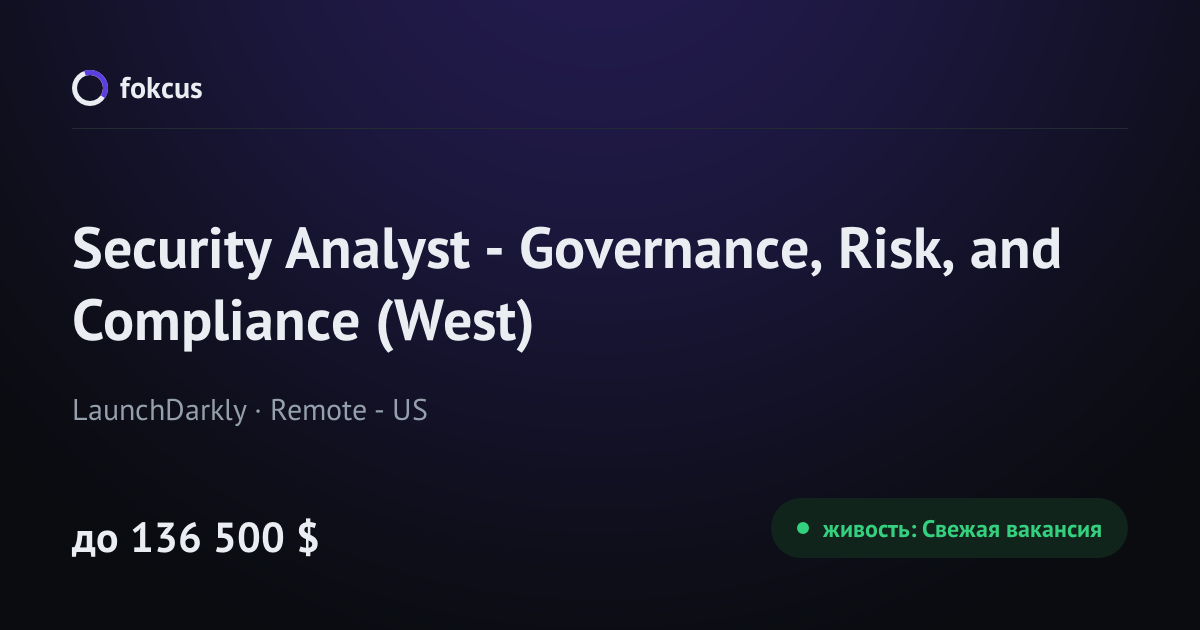This screenshot has width=1200, height=630.
Task: Click the "живость: Свежая вакансия" badge
Action: [949, 528]
